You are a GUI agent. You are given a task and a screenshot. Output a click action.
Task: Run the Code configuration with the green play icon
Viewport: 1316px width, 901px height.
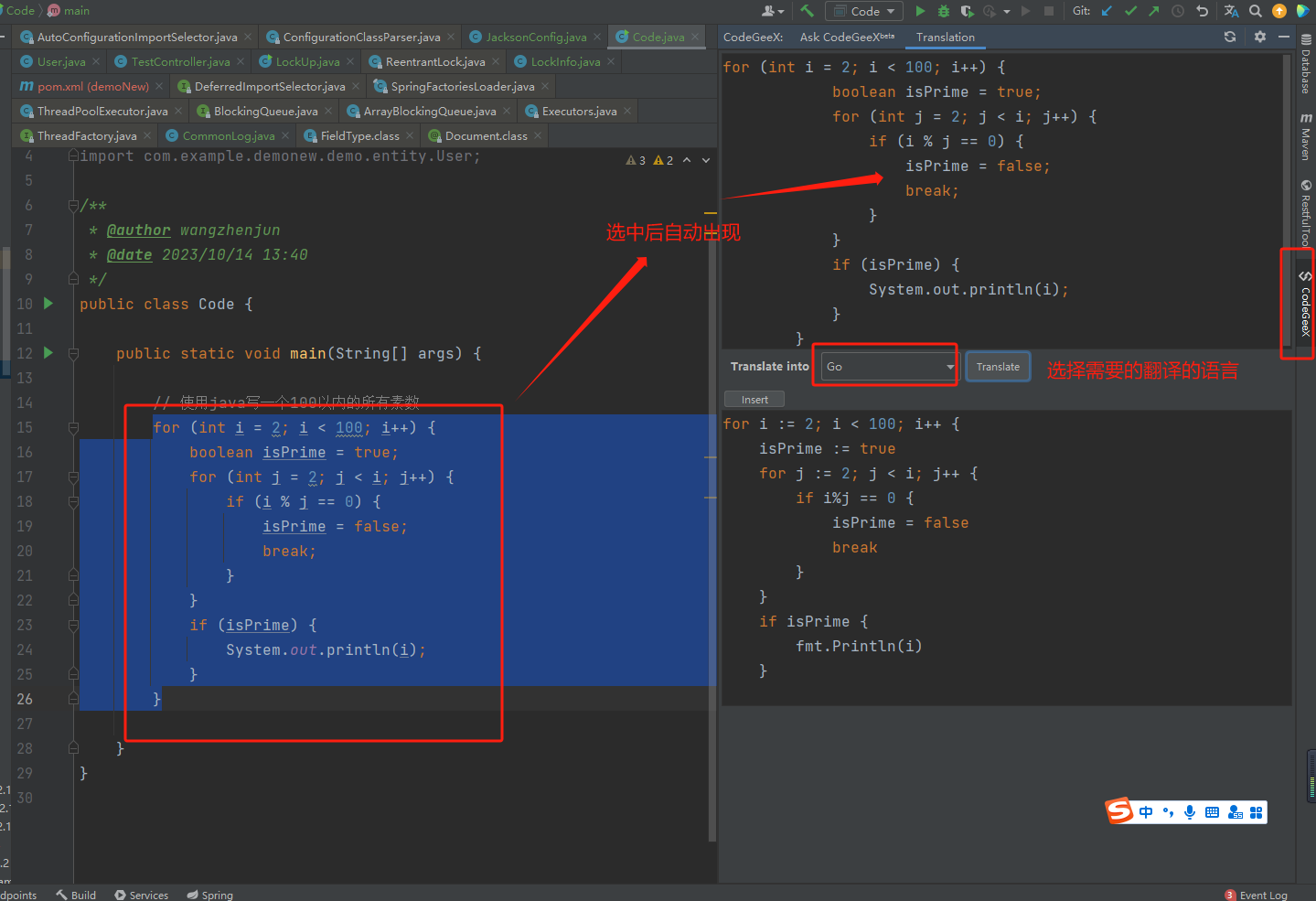[920, 11]
